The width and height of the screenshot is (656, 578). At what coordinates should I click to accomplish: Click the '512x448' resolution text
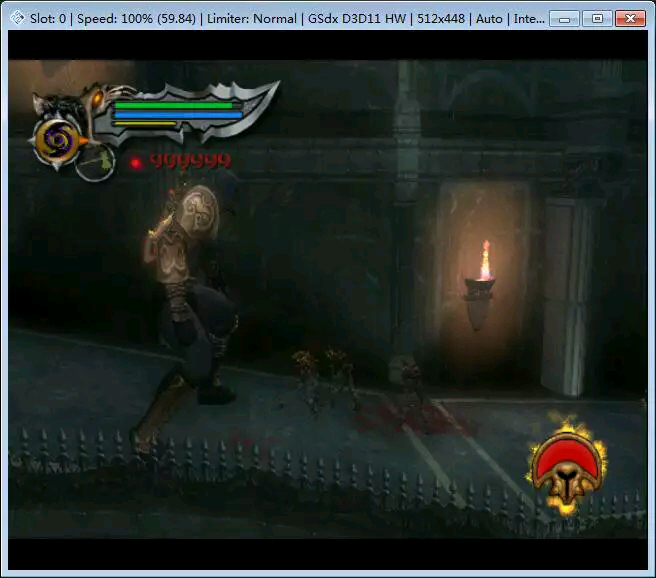pyautogui.click(x=441, y=19)
